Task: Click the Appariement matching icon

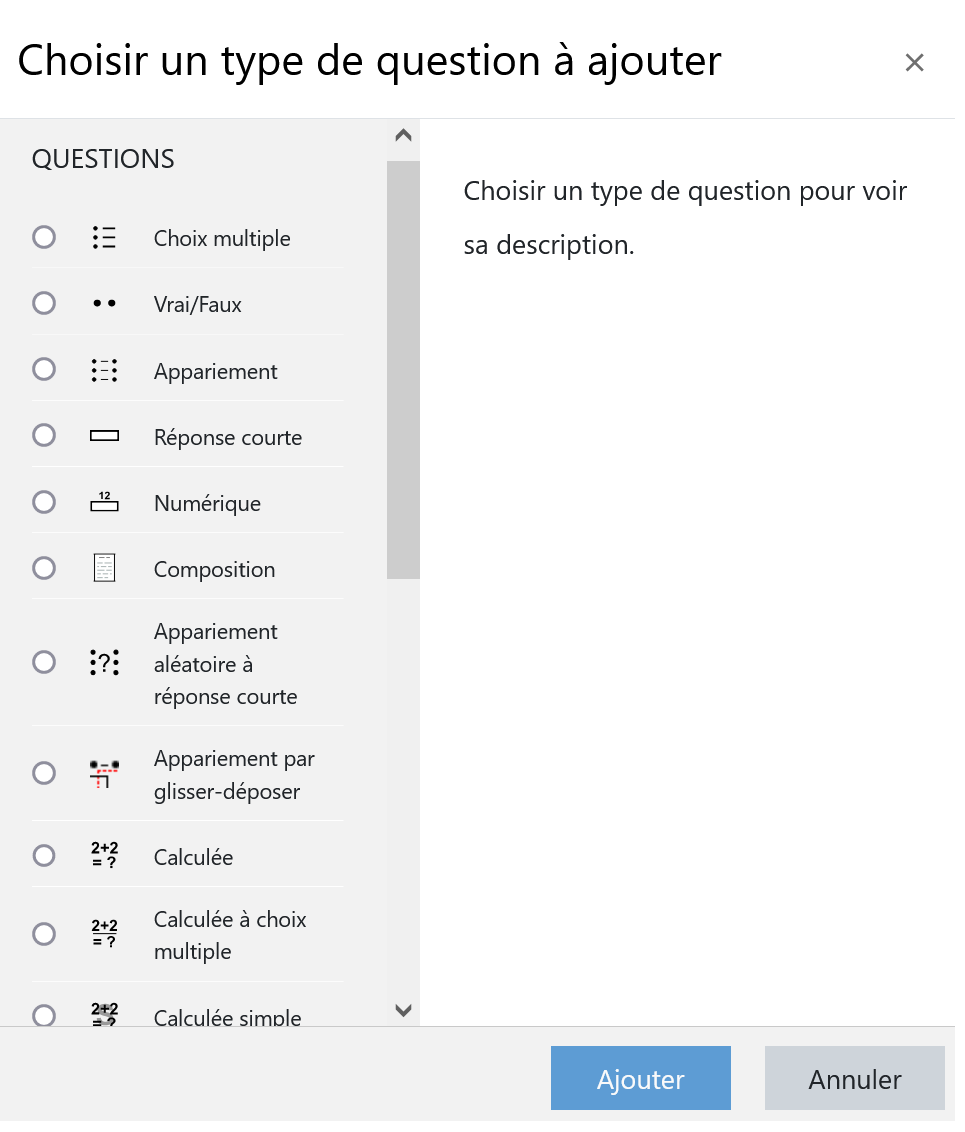Action: click(x=105, y=373)
